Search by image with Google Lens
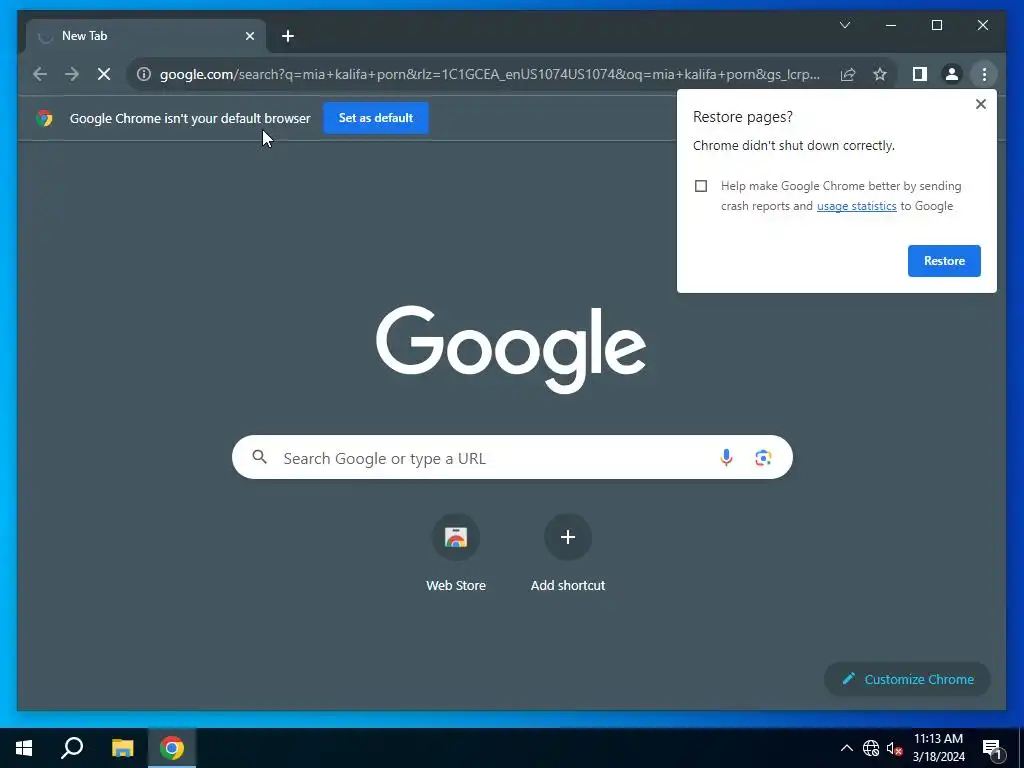 click(x=763, y=458)
